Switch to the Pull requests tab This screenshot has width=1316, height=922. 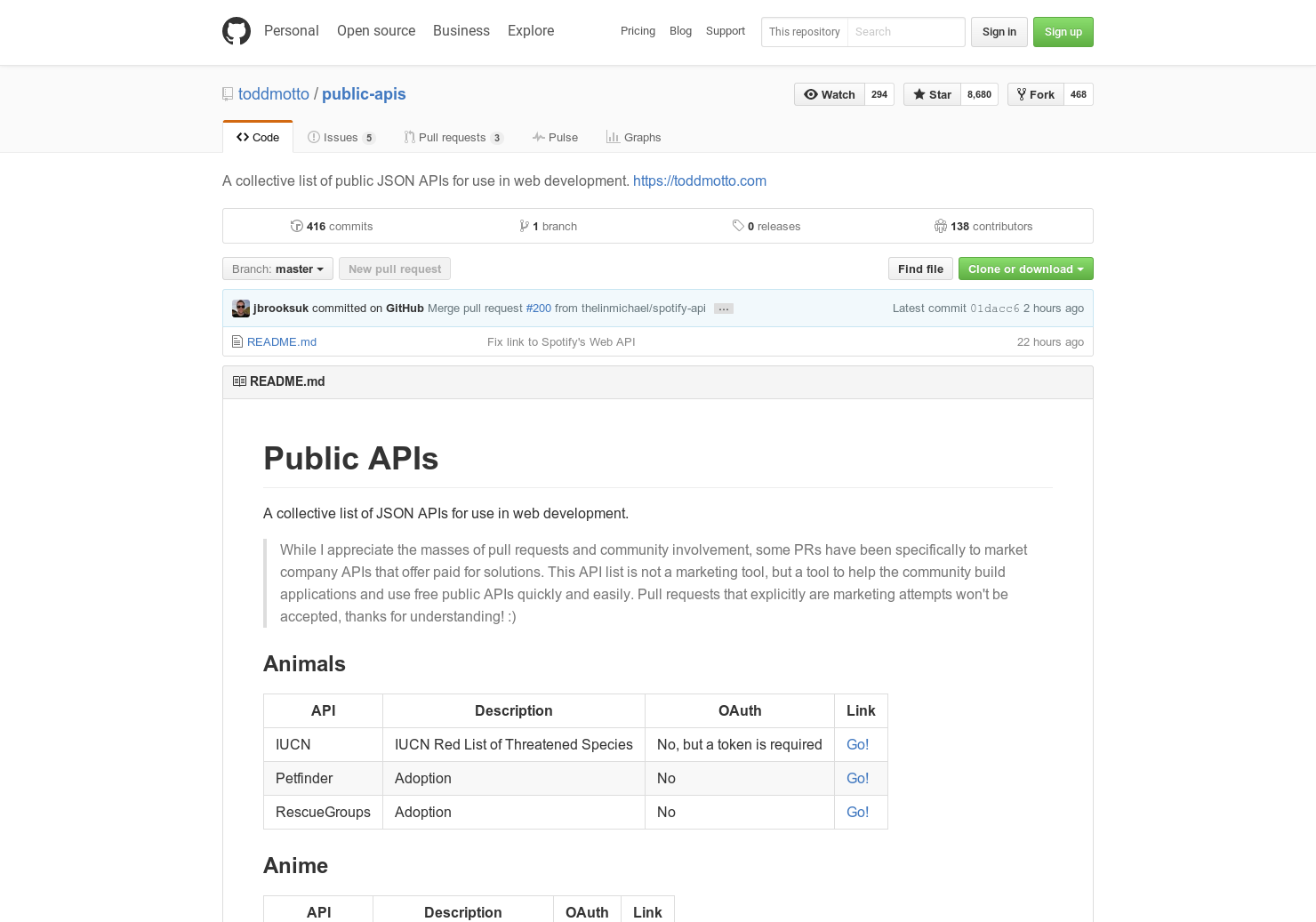[453, 137]
